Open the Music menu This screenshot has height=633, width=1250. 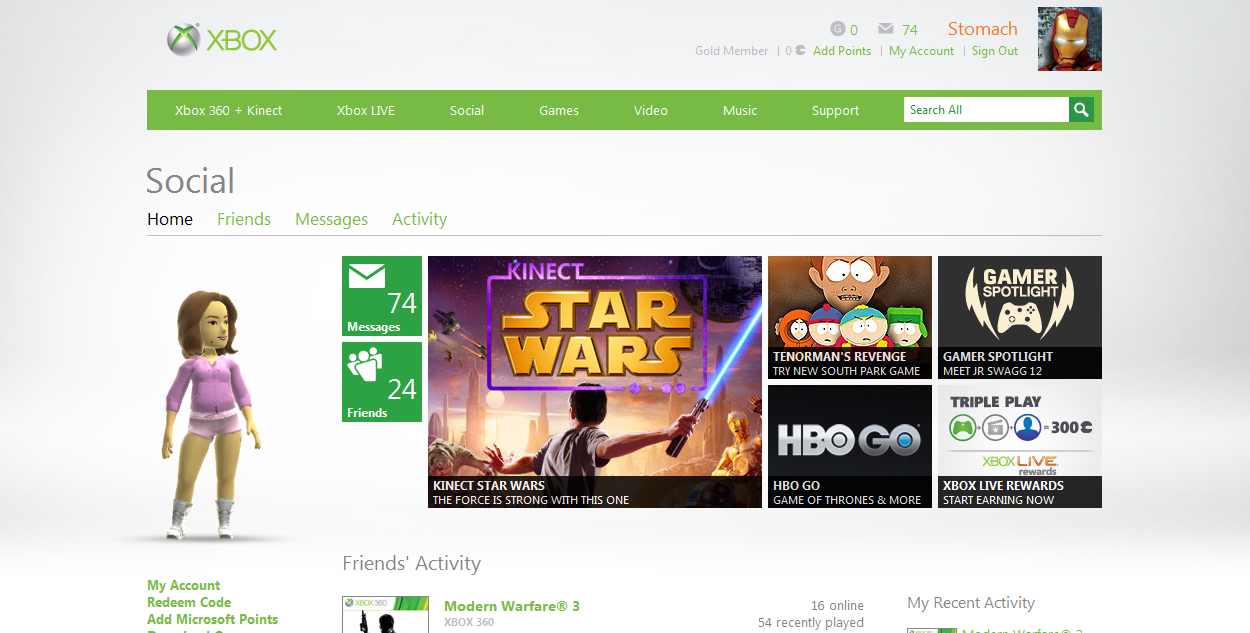(740, 111)
